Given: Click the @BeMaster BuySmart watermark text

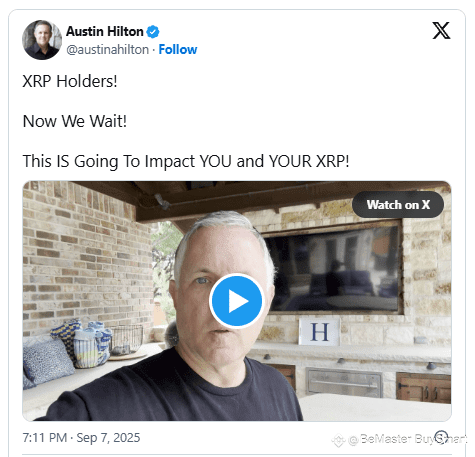Looking at the screenshot, I should click(407, 439).
